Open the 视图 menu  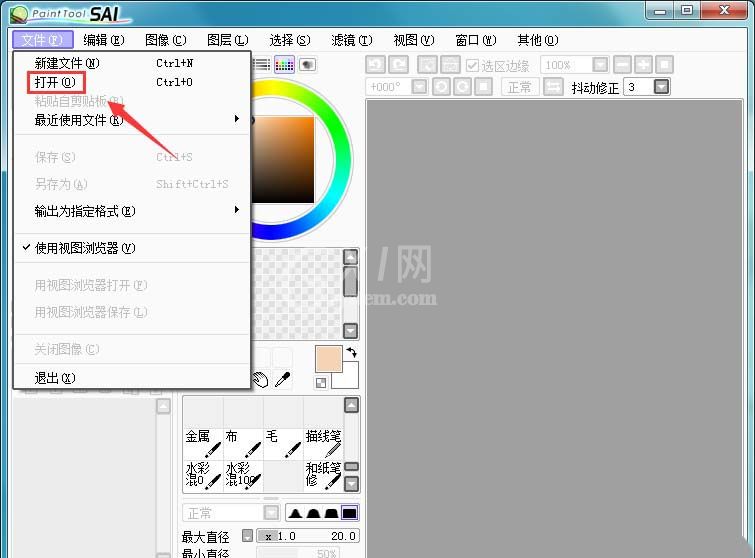coord(414,40)
